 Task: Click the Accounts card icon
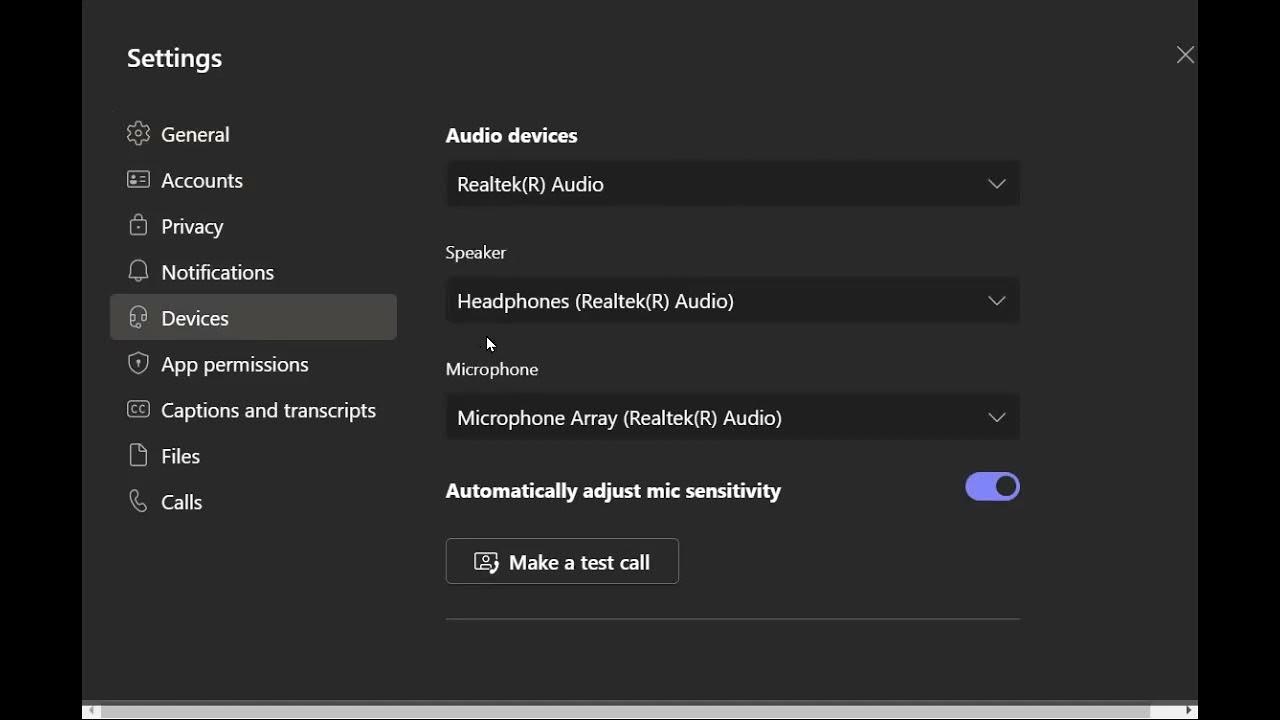pos(138,180)
